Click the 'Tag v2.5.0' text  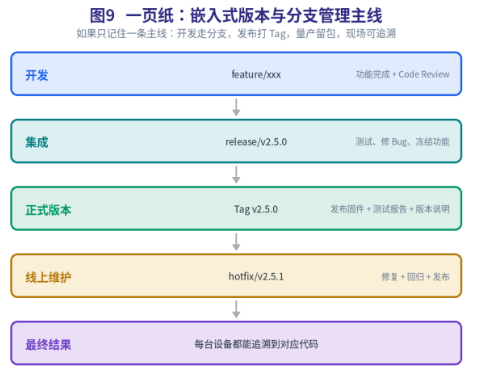point(256,209)
